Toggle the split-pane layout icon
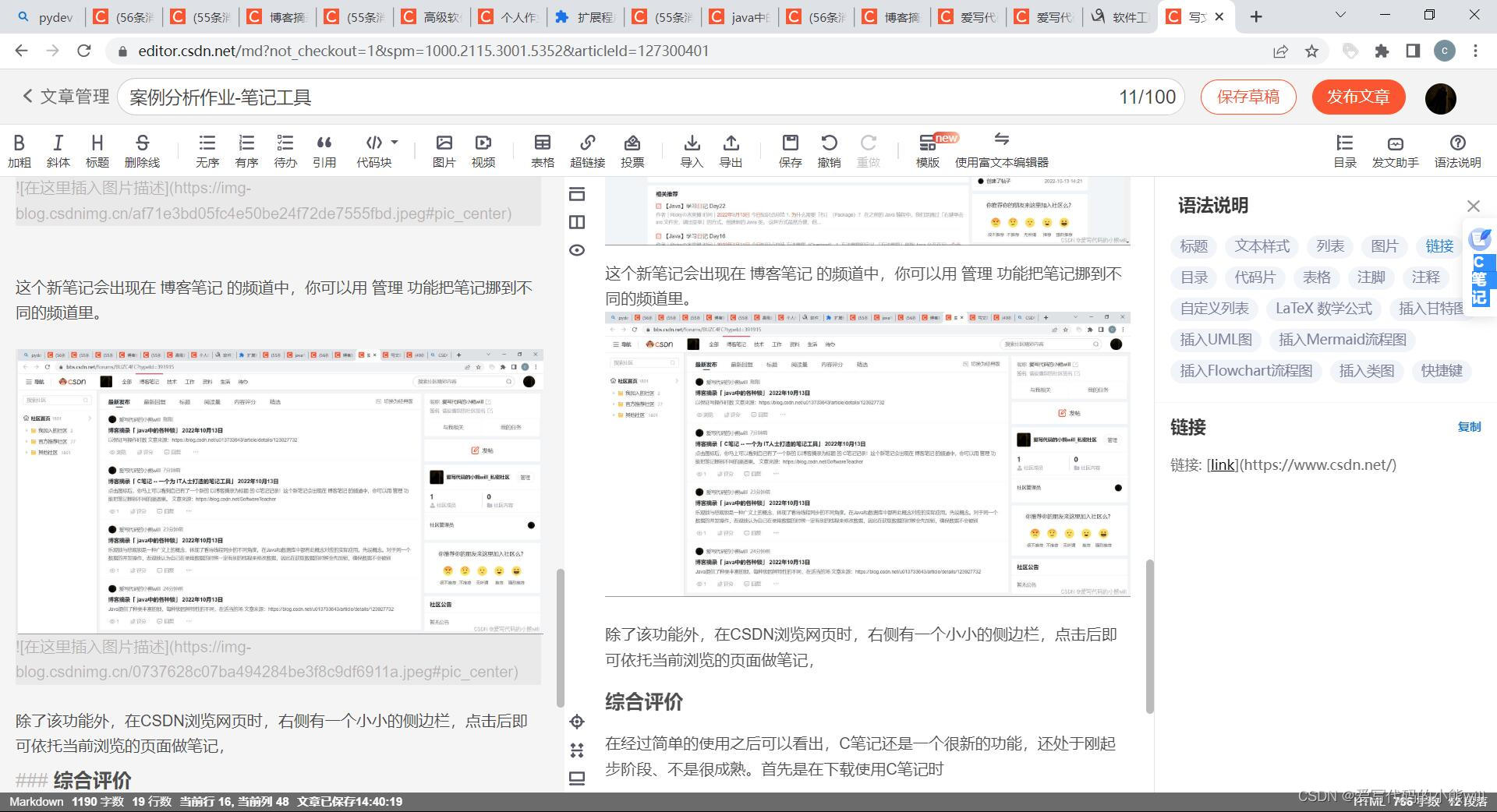 tap(577, 222)
